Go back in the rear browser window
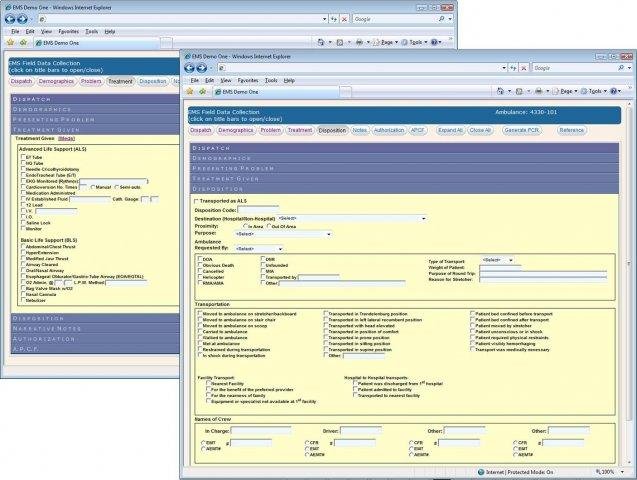The image size is (637, 480). click(x=10, y=19)
